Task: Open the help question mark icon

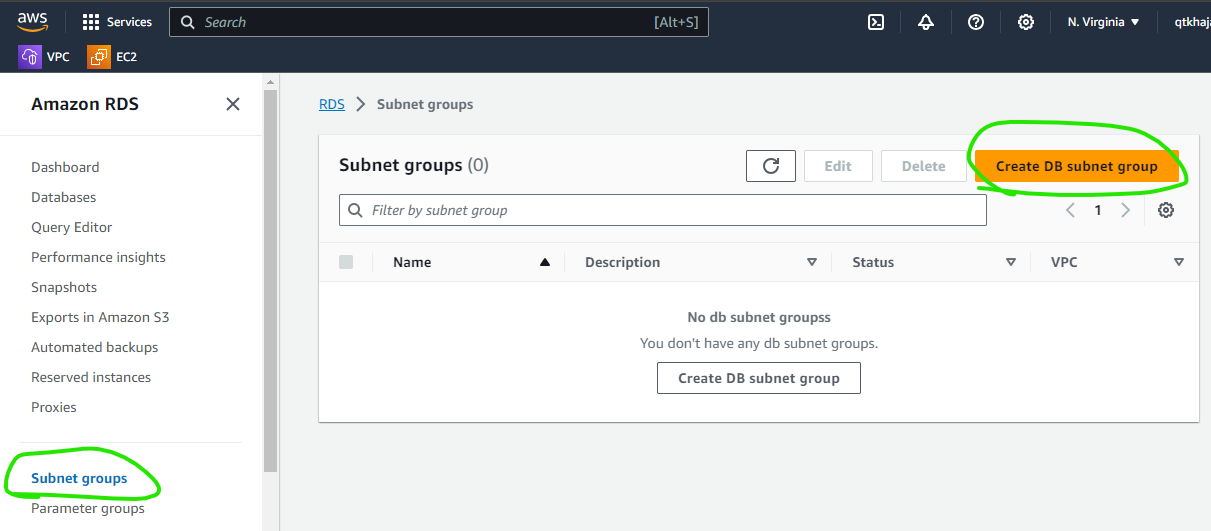Action: coord(976,22)
